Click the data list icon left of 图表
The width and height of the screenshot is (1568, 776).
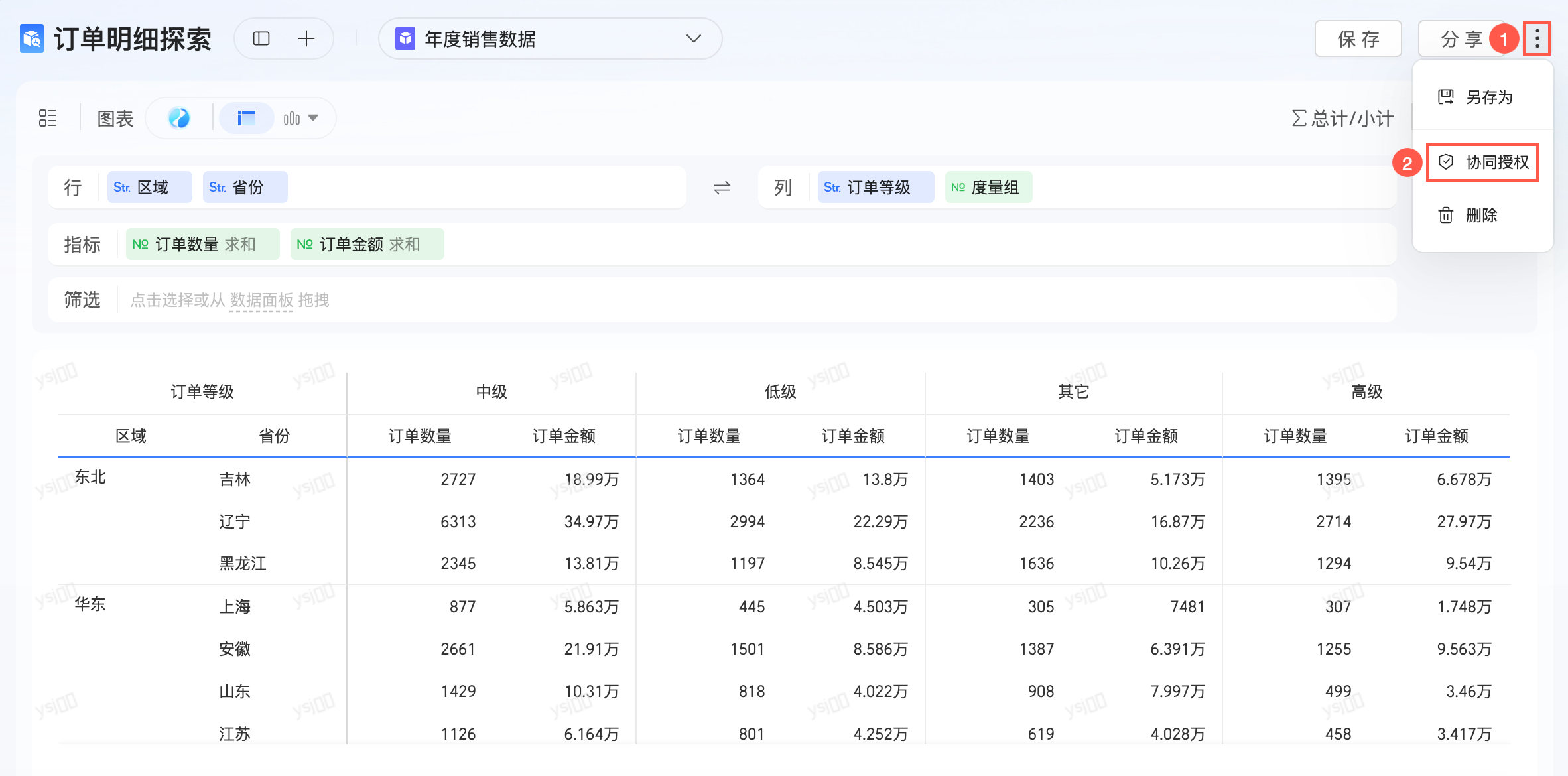point(48,119)
